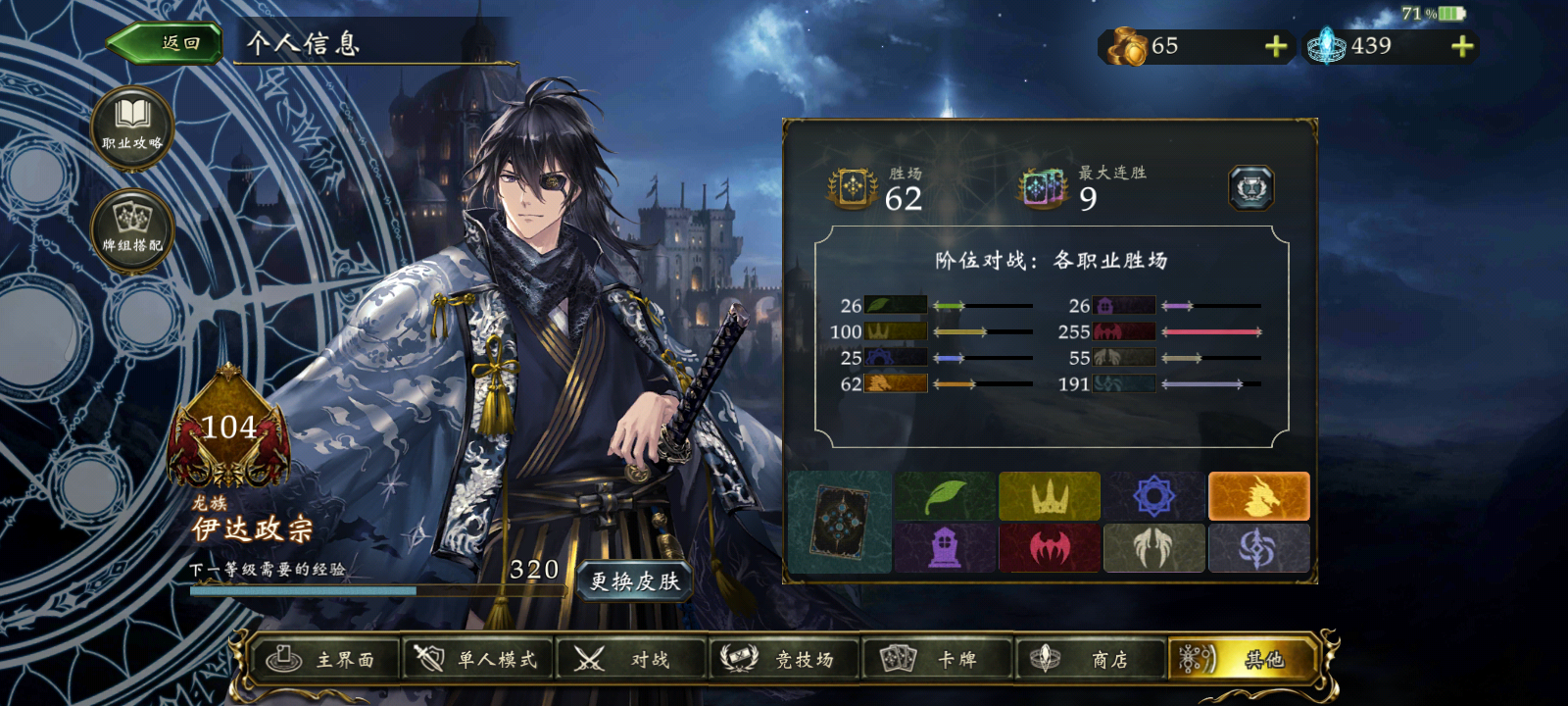Open the 职业攻略 class guide icon
Image resolution: width=1568 pixels, height=706 pixels.
point(132,127)
